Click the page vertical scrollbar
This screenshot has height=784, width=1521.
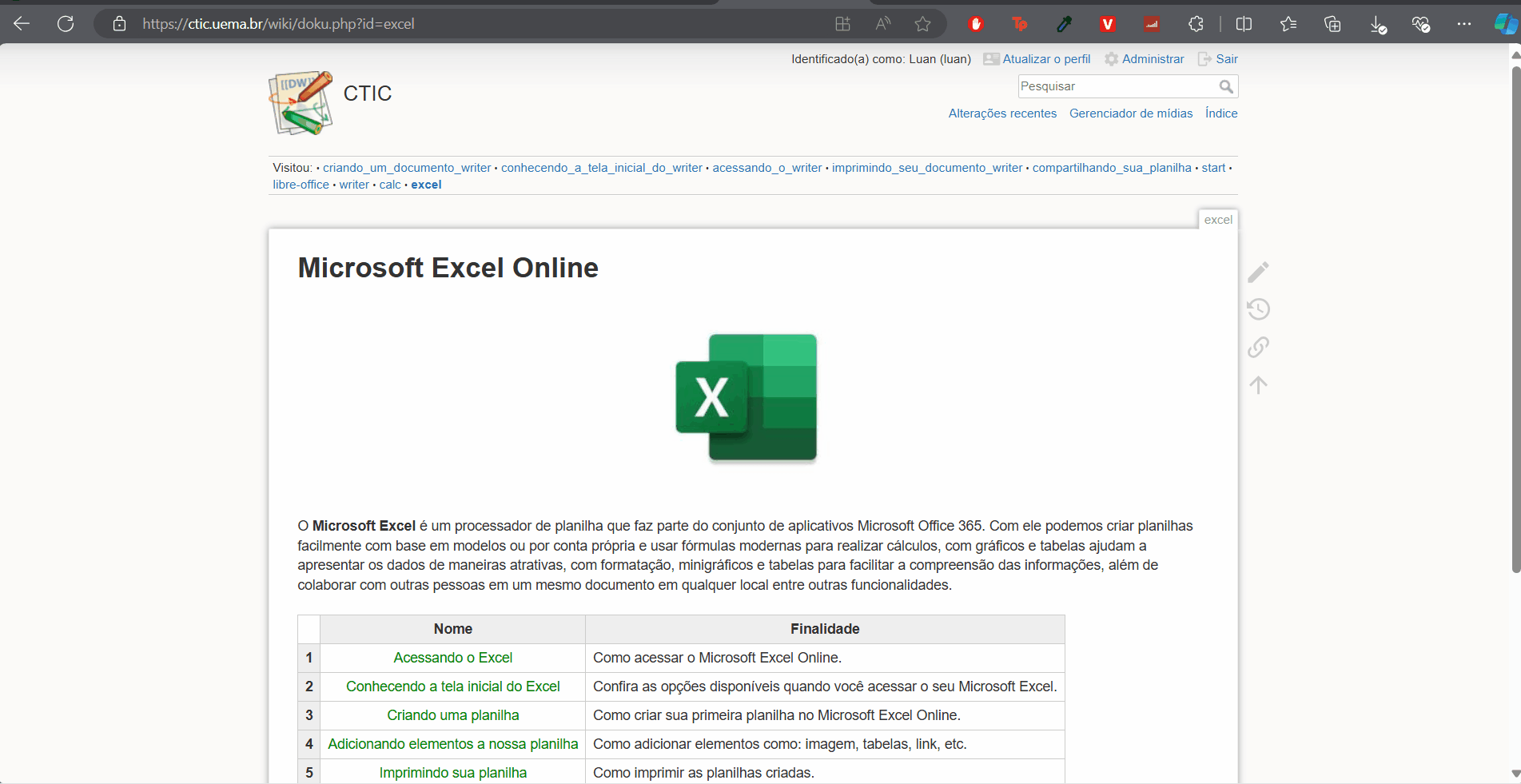coord(1515,320)
